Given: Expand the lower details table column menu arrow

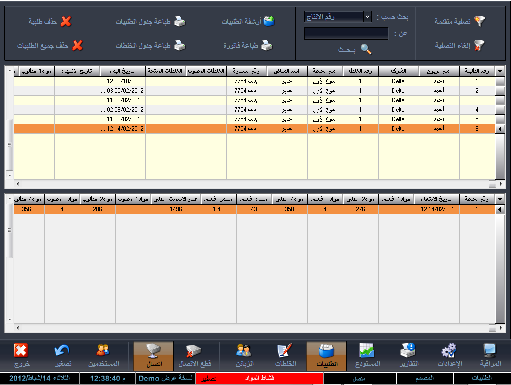Looking at the screenshot, I should pyautogui.click(x=500, y=199).
